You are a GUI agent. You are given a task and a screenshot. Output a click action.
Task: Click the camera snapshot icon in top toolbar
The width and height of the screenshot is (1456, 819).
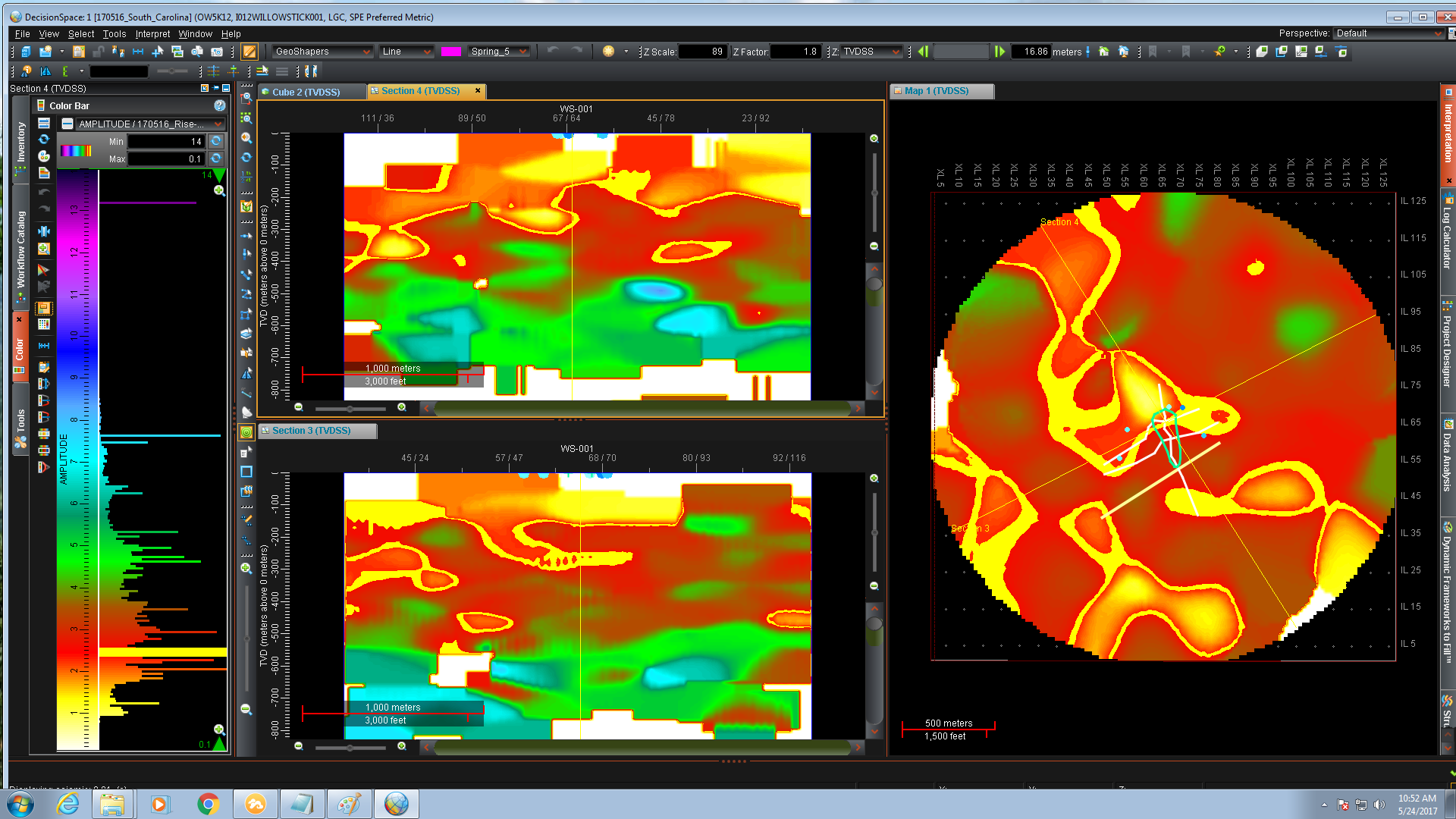(x=217, y=52)
